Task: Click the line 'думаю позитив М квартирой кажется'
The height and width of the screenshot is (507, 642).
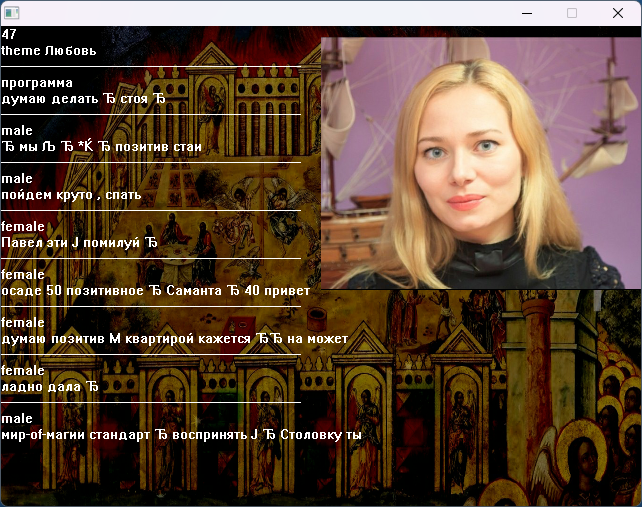Action: coord(175,339)
